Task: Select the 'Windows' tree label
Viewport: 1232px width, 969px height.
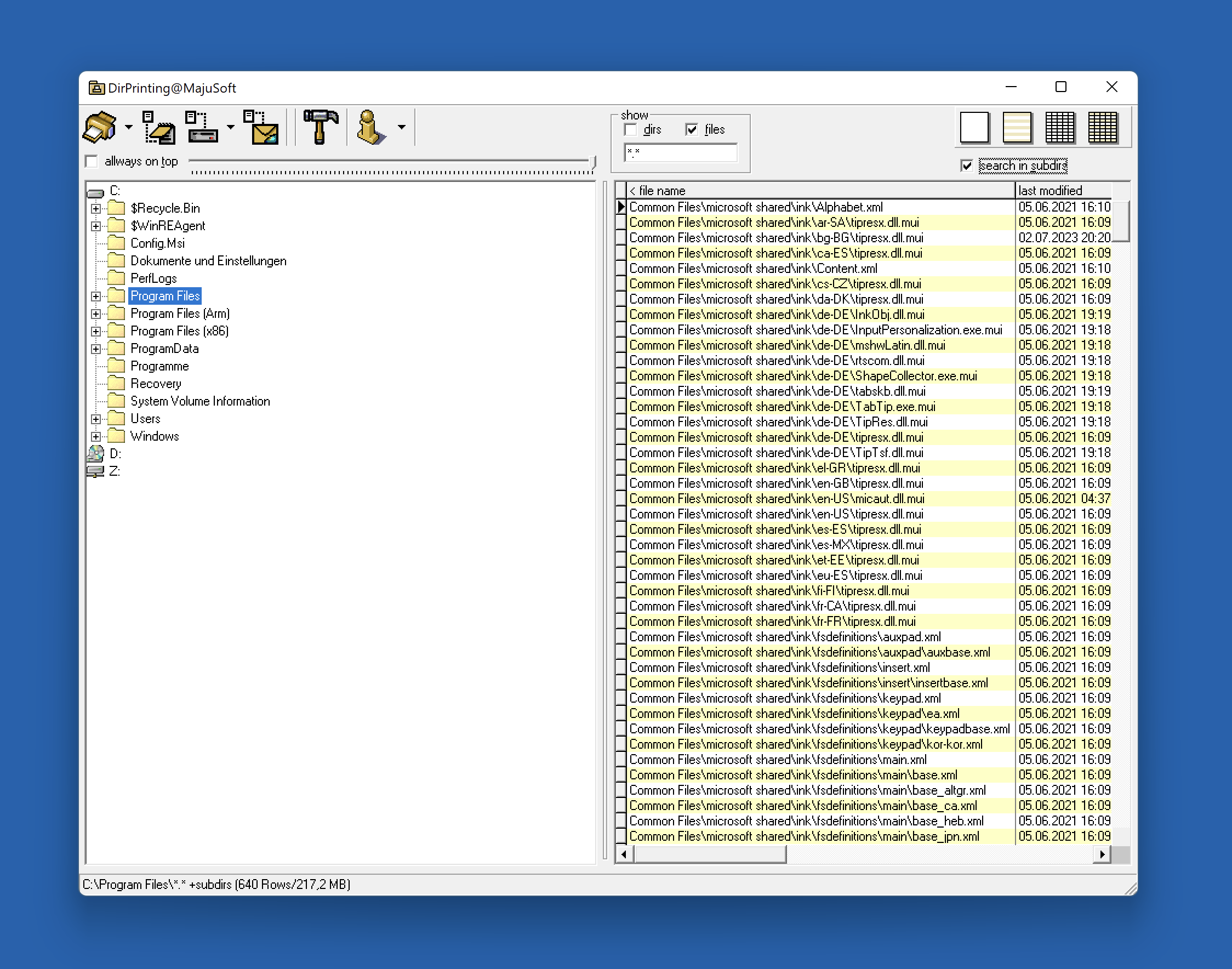Action: point(155,437)
